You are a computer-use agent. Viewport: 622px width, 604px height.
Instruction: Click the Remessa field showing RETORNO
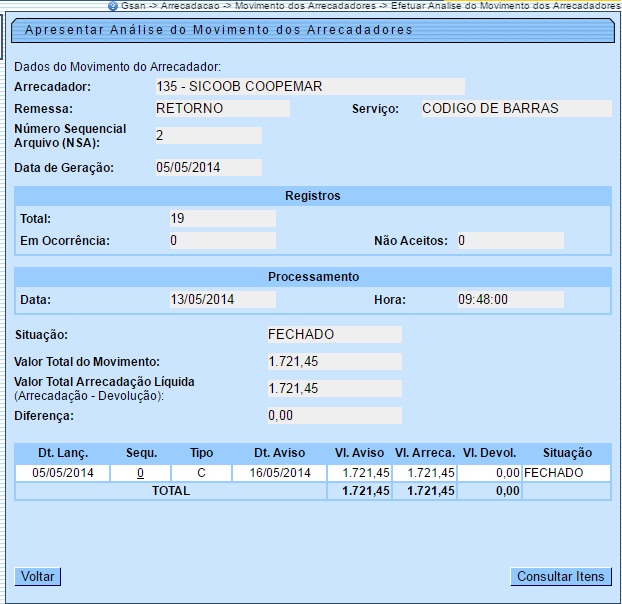[221, 108]
